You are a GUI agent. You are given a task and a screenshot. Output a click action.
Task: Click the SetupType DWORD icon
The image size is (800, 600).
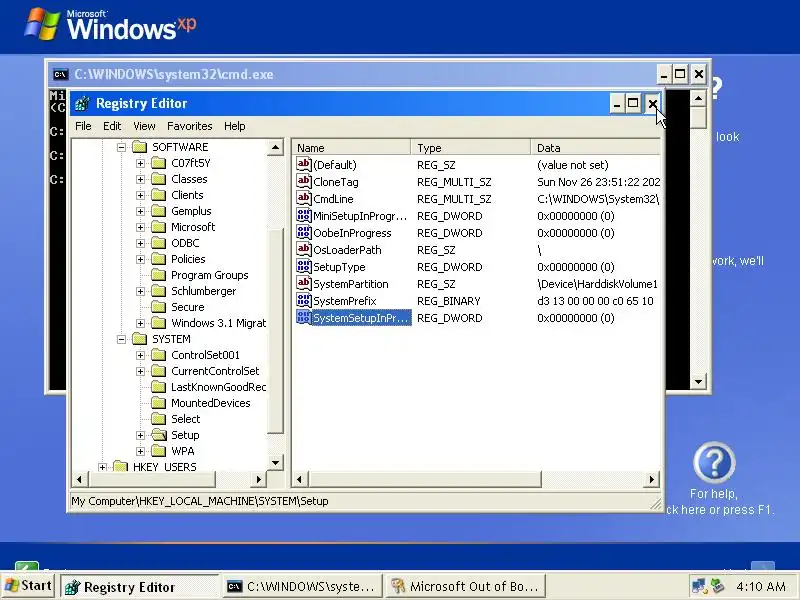(304, 266)
